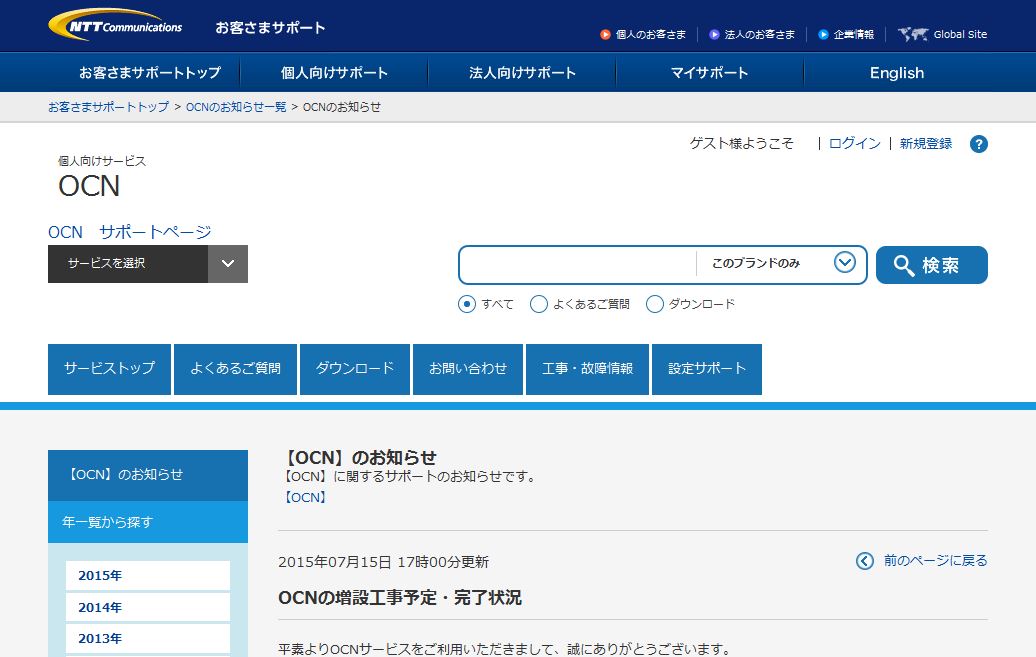Click the purple arrow icon by 法人のお客さま
The image size is (1036, 657).
714,34
